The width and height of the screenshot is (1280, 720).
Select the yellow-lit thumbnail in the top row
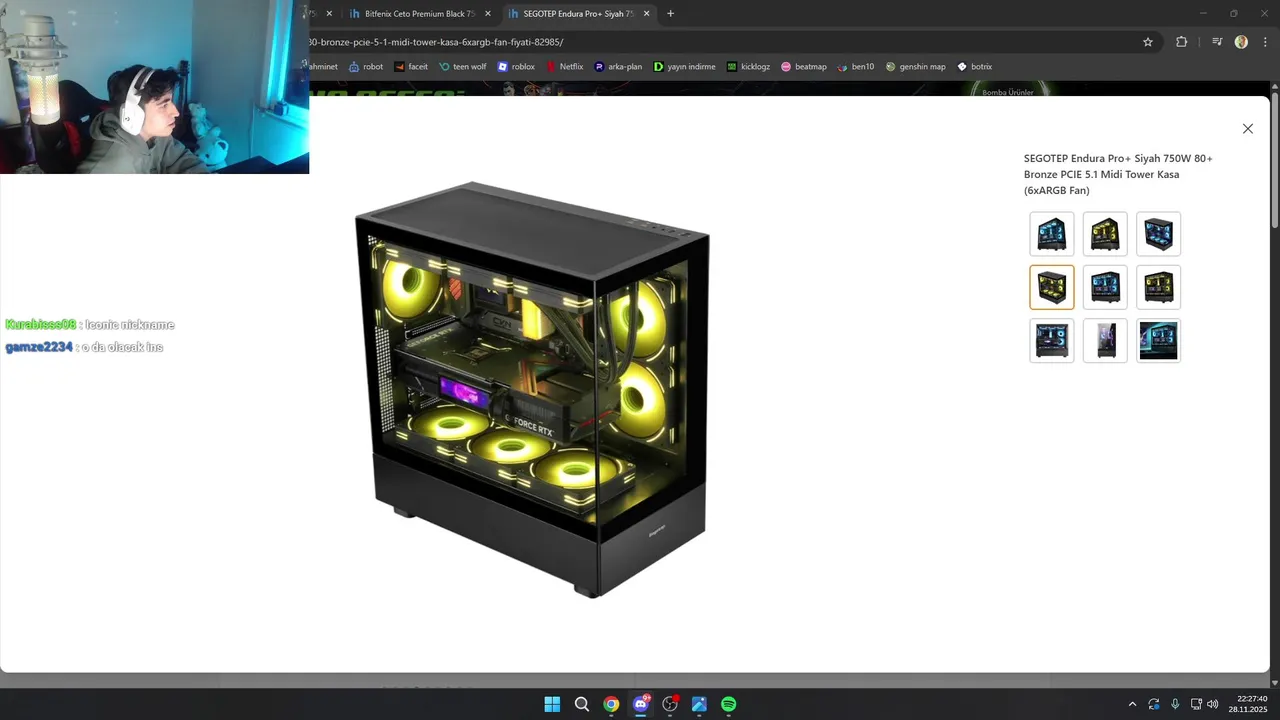(1105, 234)
